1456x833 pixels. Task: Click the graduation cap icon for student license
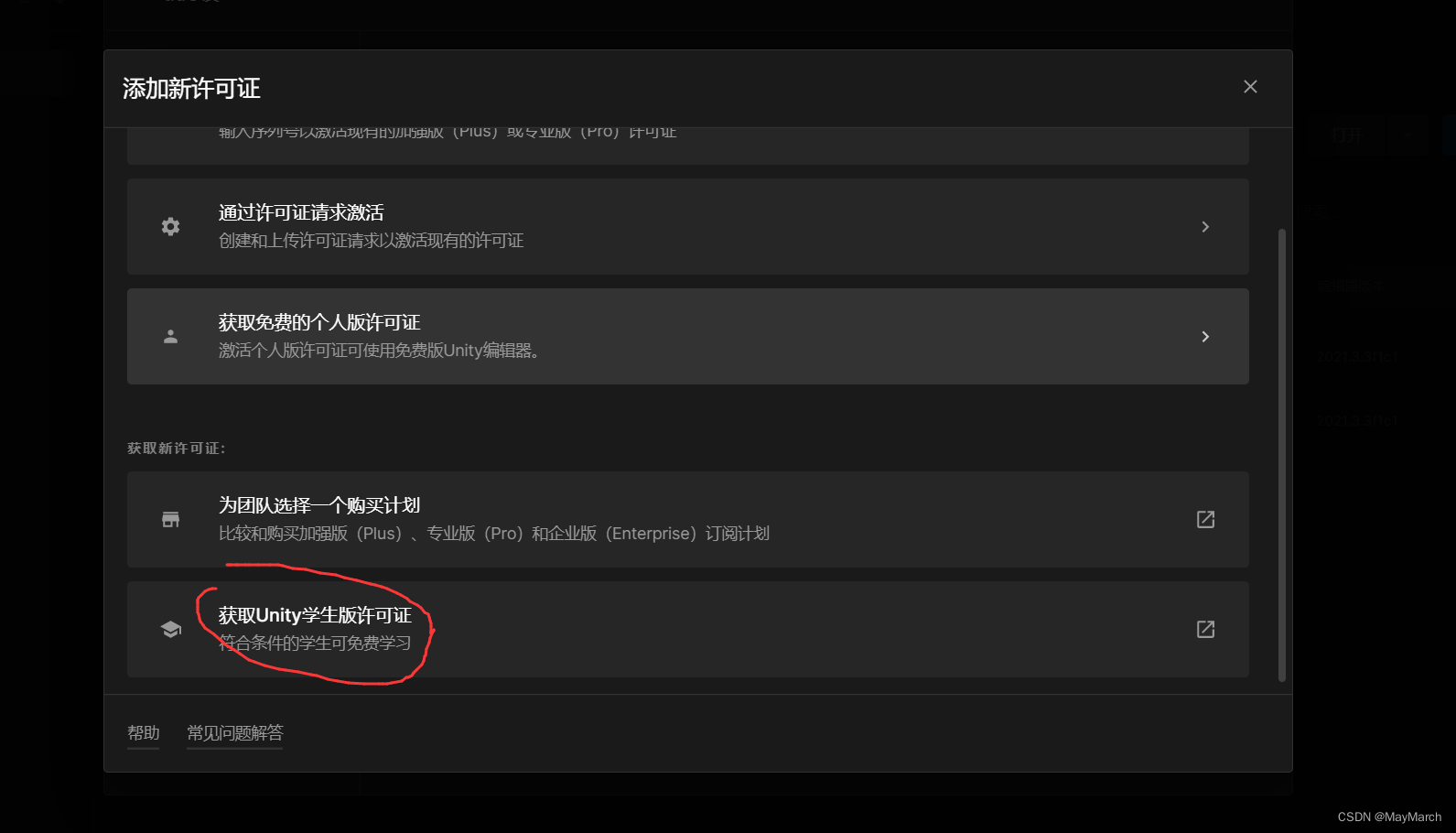tap(170, 629)
